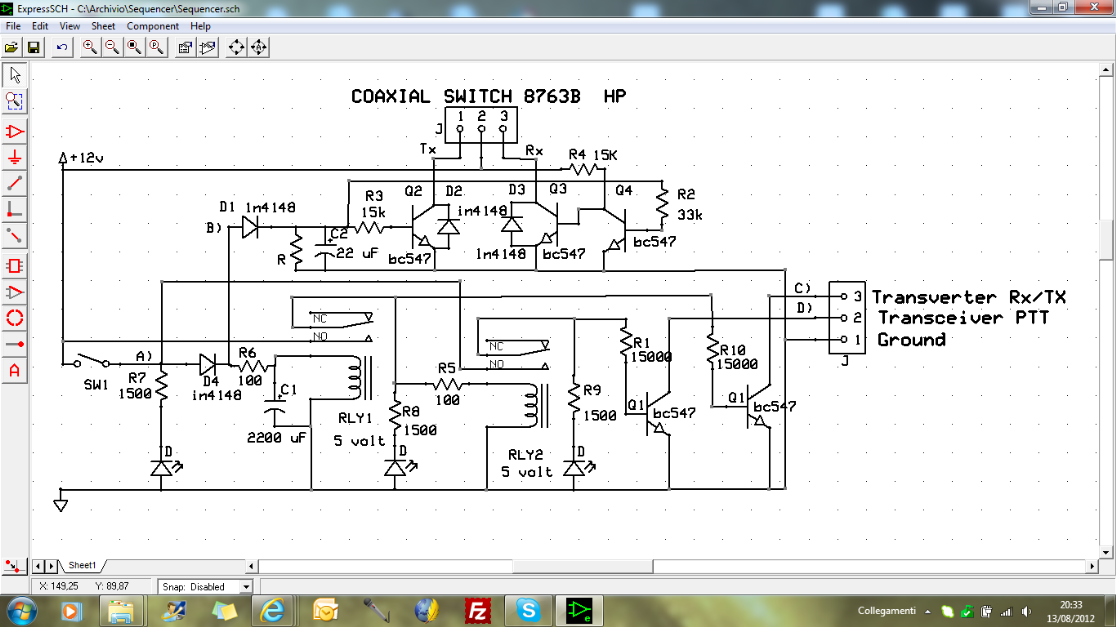The width and height of the screenshot is (1116, 627).
Task: Click the volume icon in system tray
Action: coord(1026,611)
